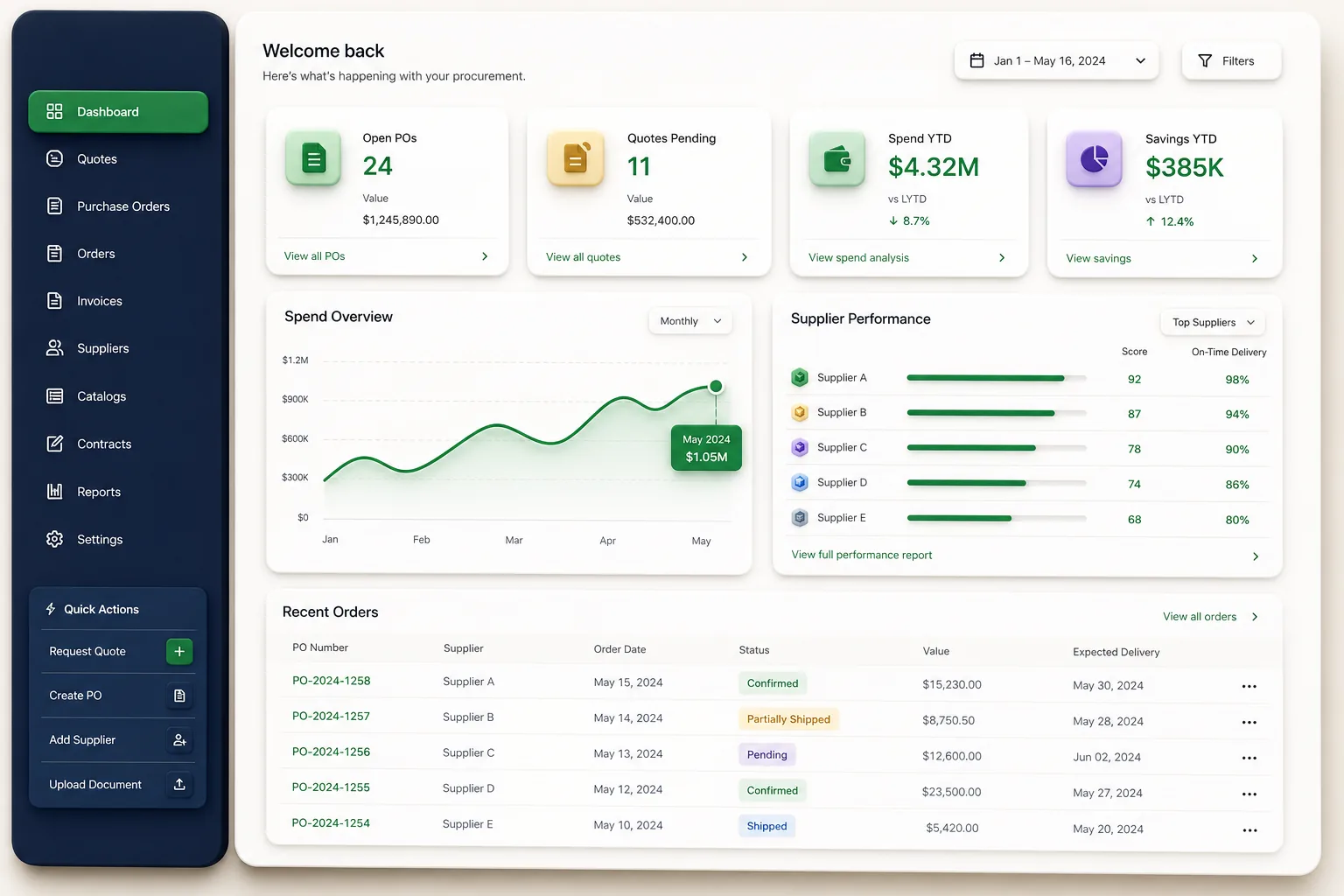Click the Invoices file icon in sidebar

point(54,300)
